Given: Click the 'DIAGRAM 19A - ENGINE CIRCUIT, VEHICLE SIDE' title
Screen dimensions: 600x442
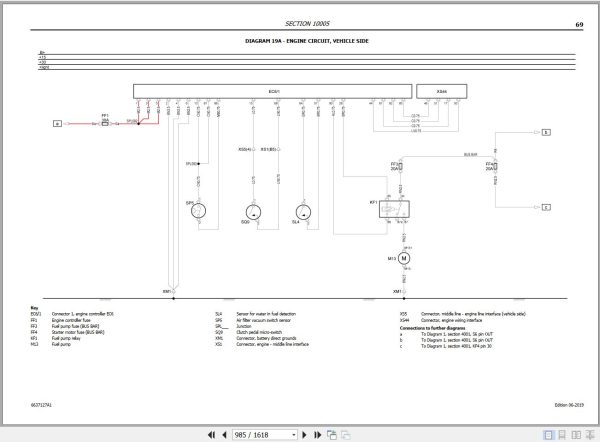Looking at the screenshot, I should click(307, 41).
